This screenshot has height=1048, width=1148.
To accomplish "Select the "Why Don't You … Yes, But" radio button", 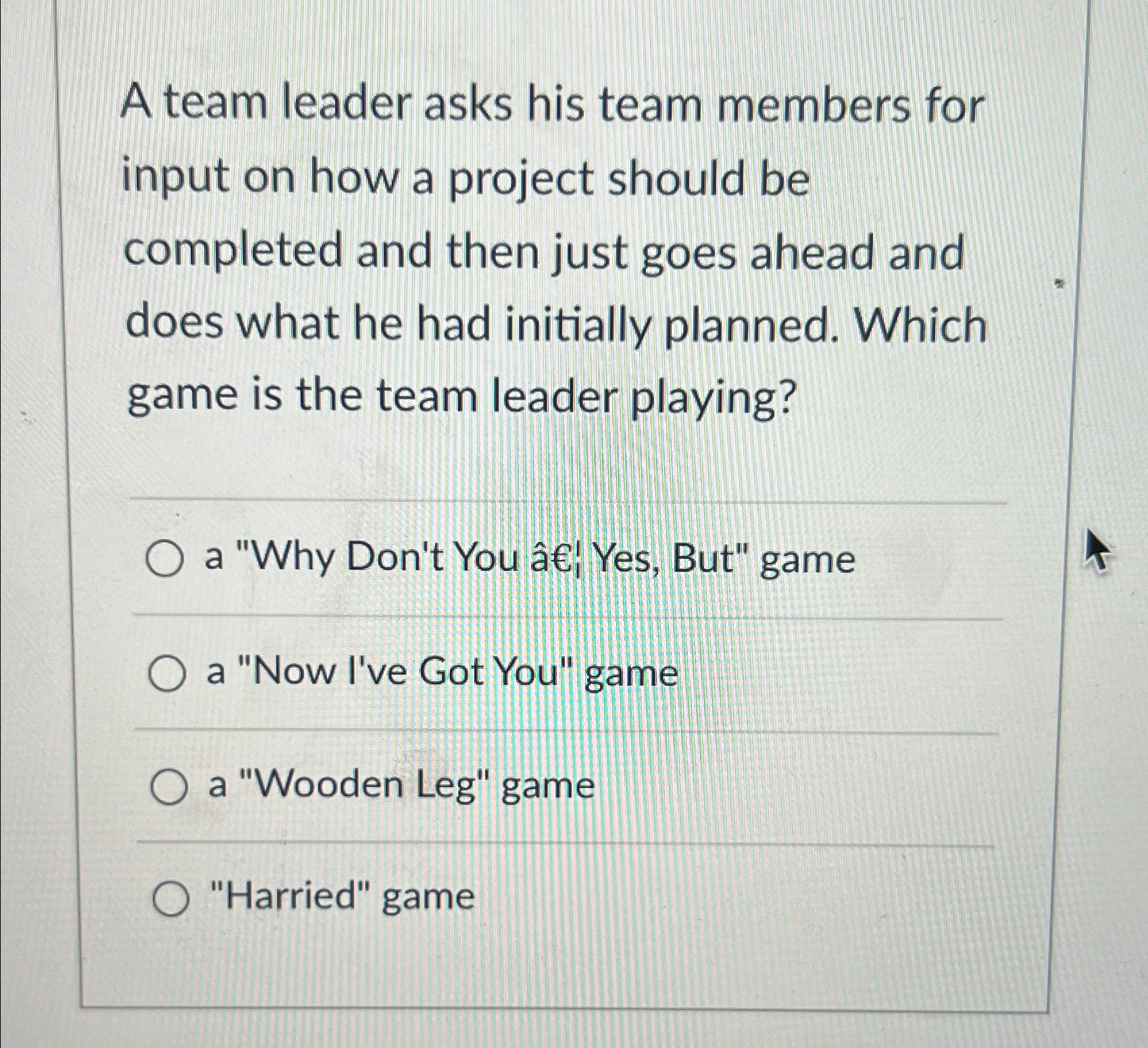I will point(167,559).
